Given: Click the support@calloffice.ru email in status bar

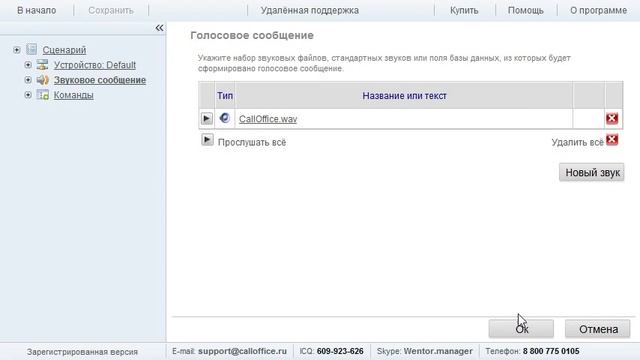Looking at the screenshot, I should click(x=242, y=351).
